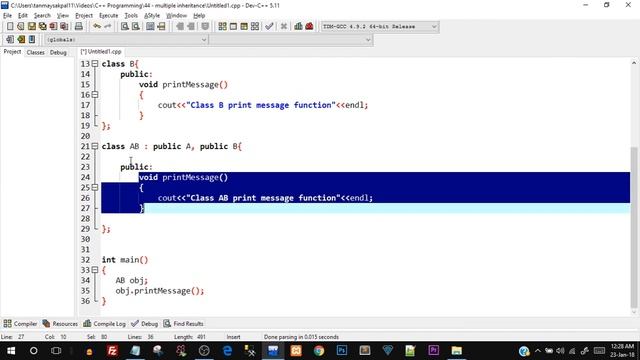Screen dimensions: 640x360
Task: Click the 'AB obj;' line in main
Action: coord(131,280)
